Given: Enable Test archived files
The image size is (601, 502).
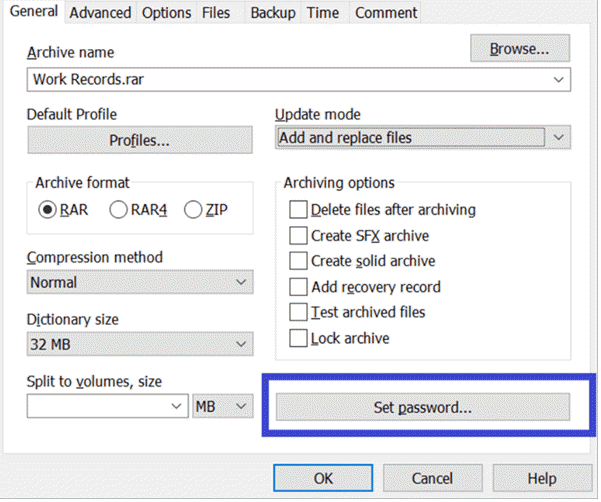Looking at the screenshot, I should tap(297, 312).
